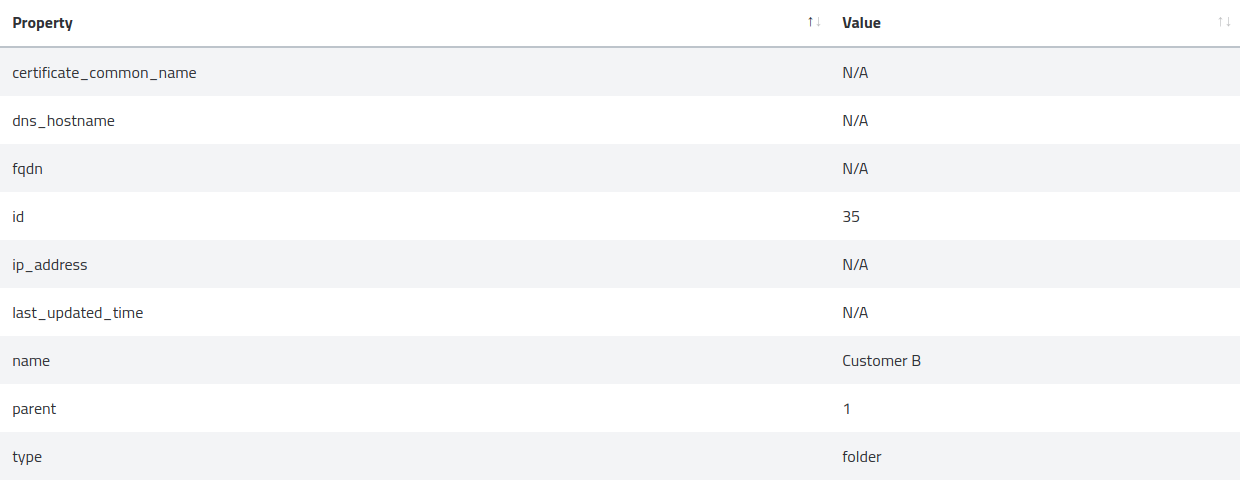
Task: Select the type property cell
Action: [27, 456]
